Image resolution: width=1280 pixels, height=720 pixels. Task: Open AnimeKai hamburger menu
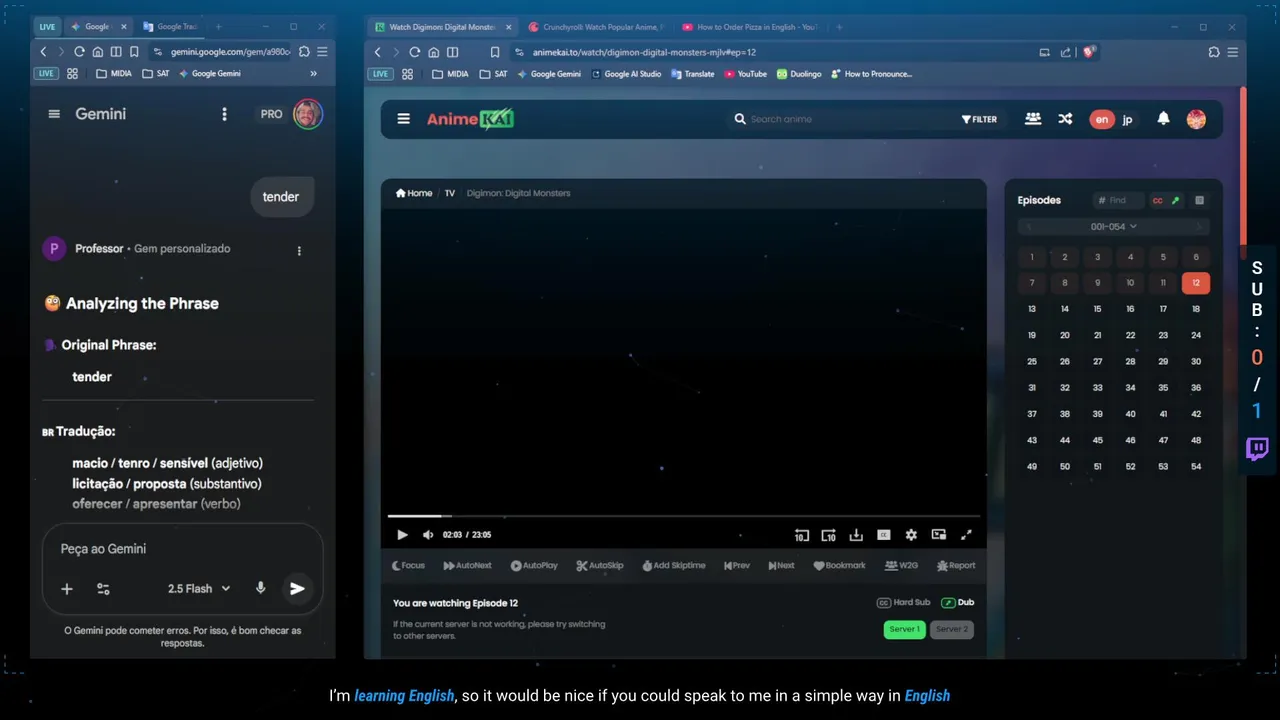click(403, 119)
